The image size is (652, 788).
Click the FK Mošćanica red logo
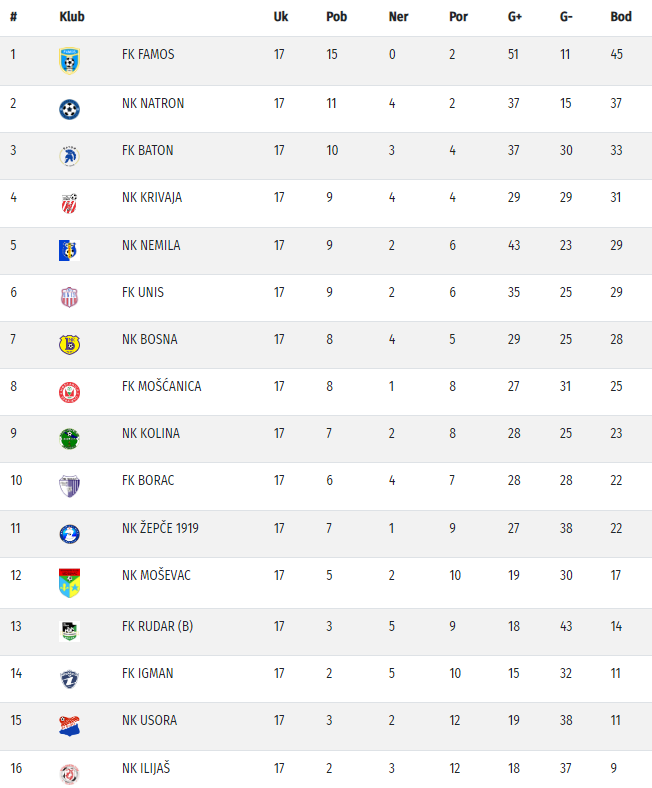click(69, 391)
